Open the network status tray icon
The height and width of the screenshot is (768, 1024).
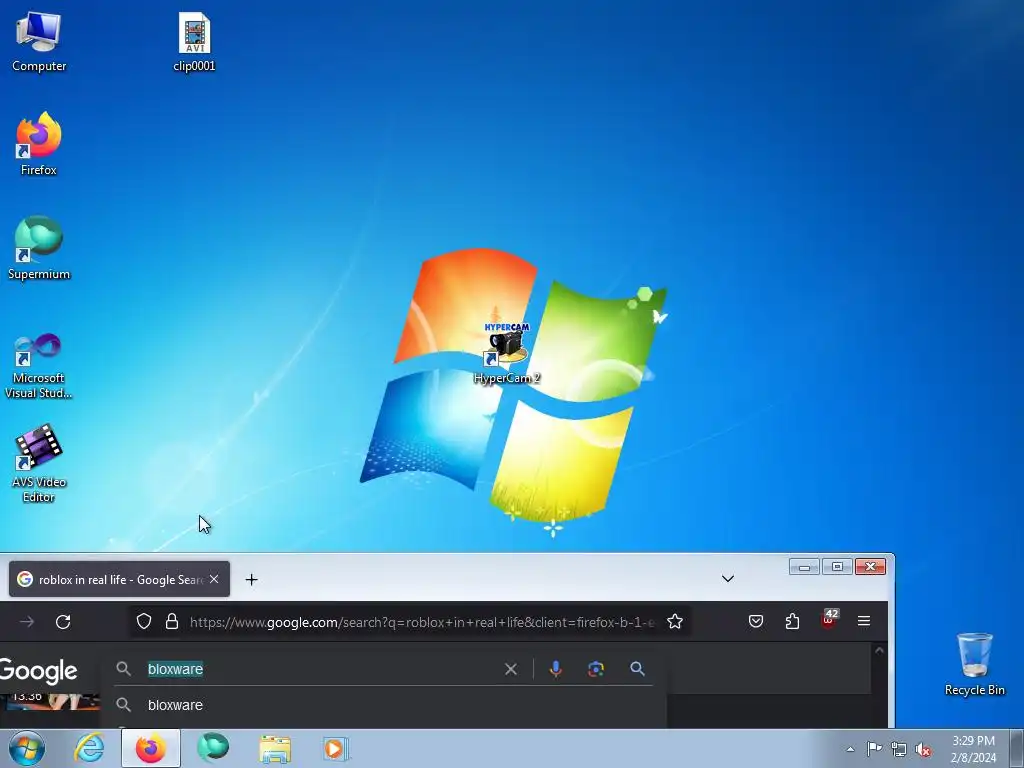click(899, 750)
